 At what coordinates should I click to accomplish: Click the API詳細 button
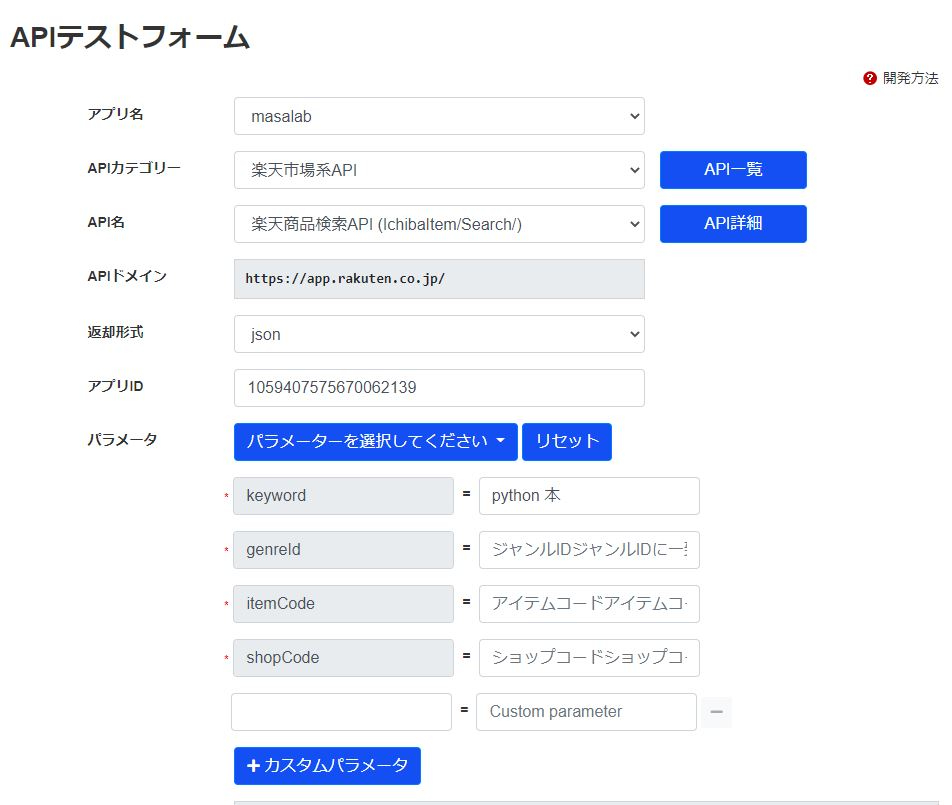[x=732, y=224]
